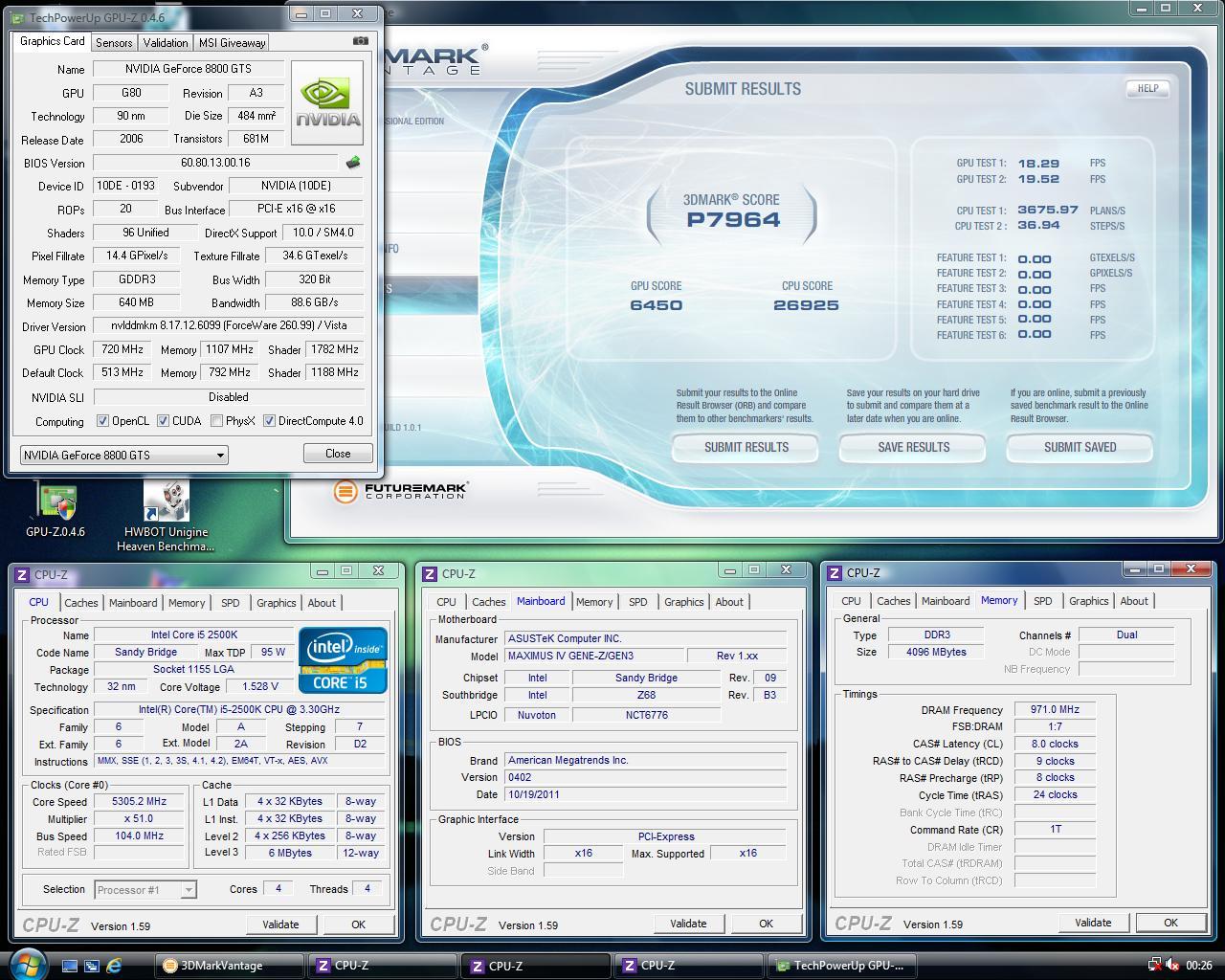Switch to the Sensors tab in GPU-Z
1225x980 pixels.
114,42
